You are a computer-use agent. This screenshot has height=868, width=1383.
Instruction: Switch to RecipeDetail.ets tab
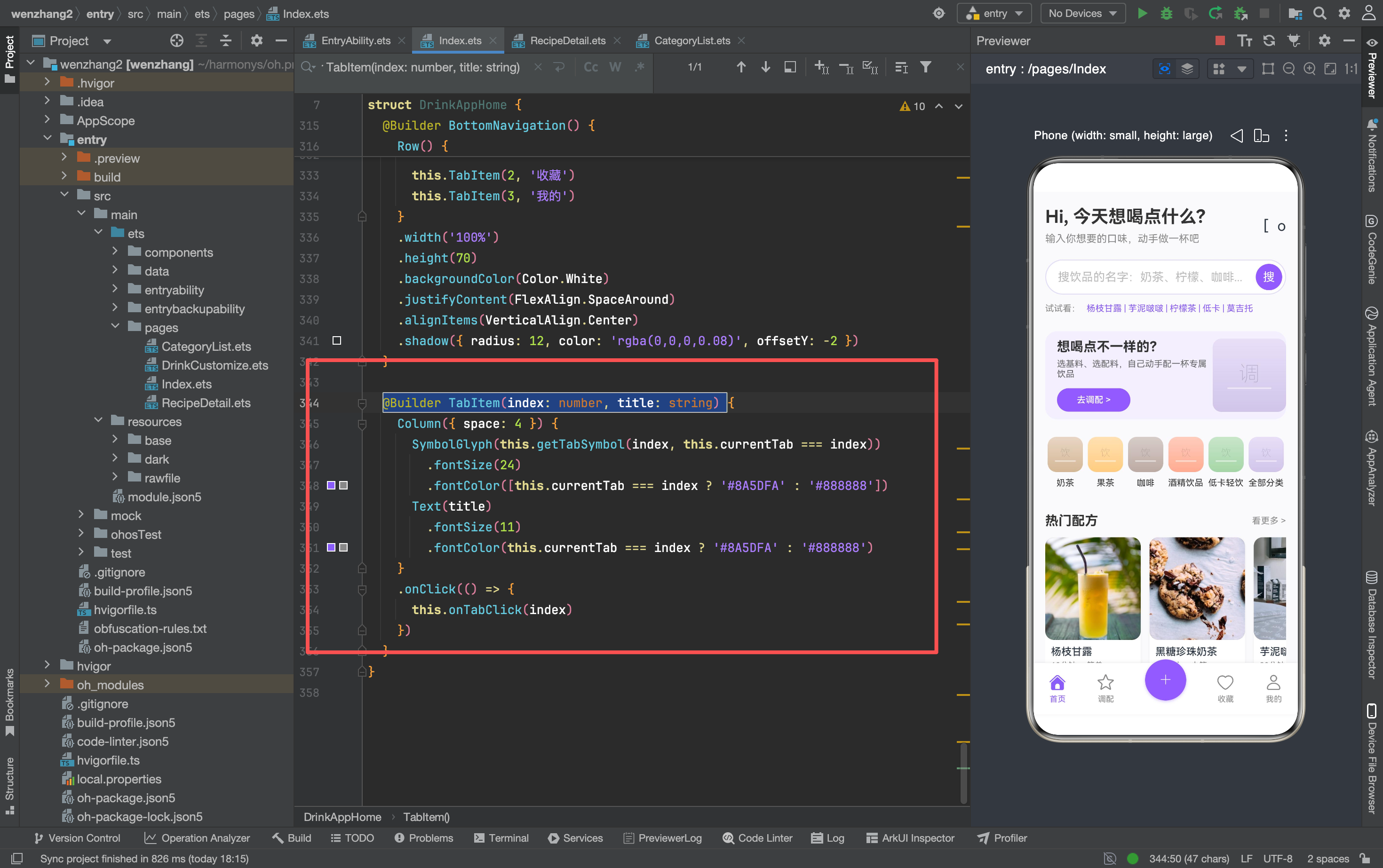coord(567,41)
